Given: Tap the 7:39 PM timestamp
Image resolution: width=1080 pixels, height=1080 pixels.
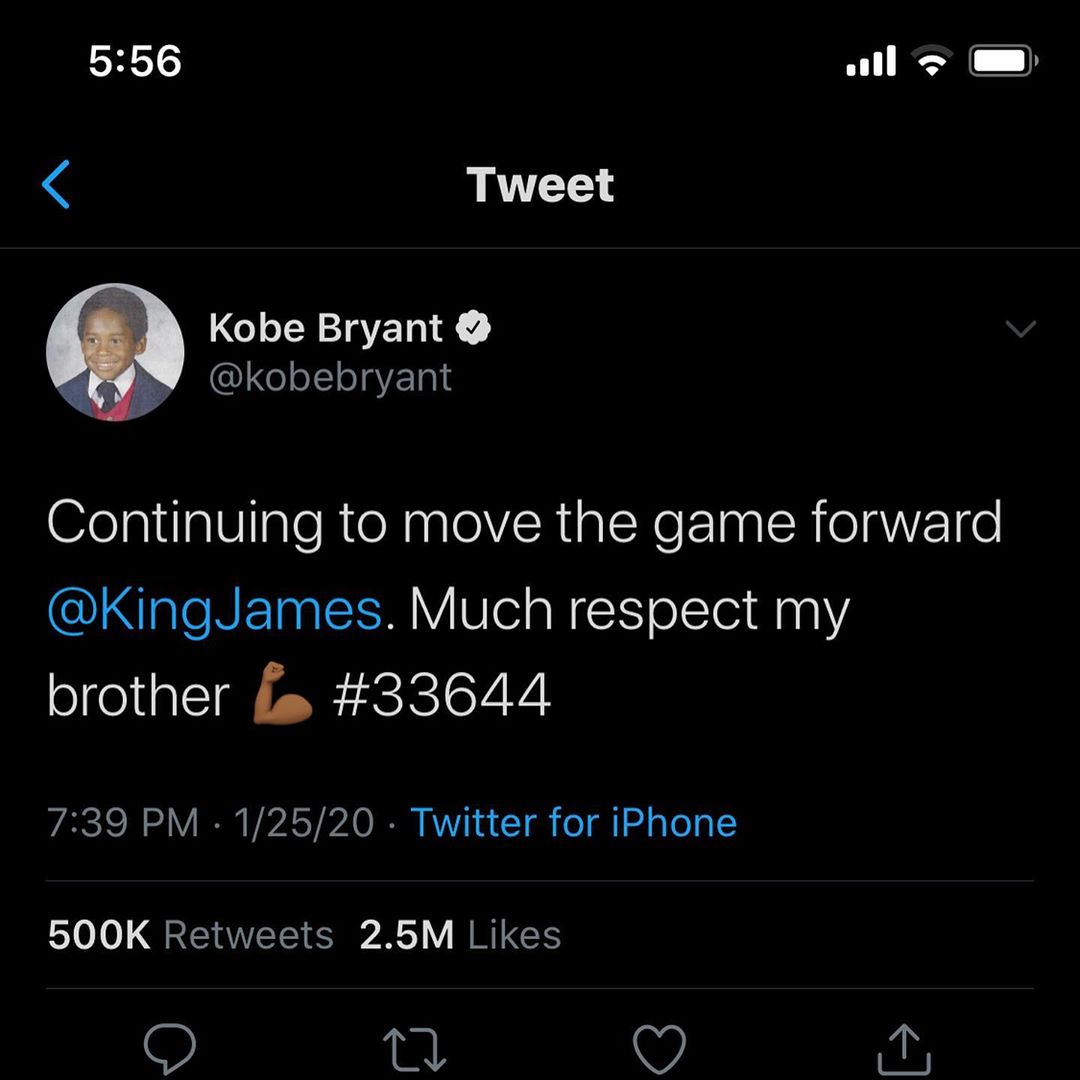Looking at the screenshot, I should tap(123, 822).
